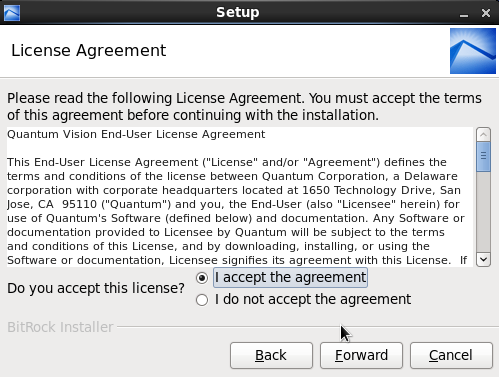Click the license scrollbar down arrow
Image resolution: width=499 pixels, height=377 pixels.
pyautogui.click(x=483, y=259)
